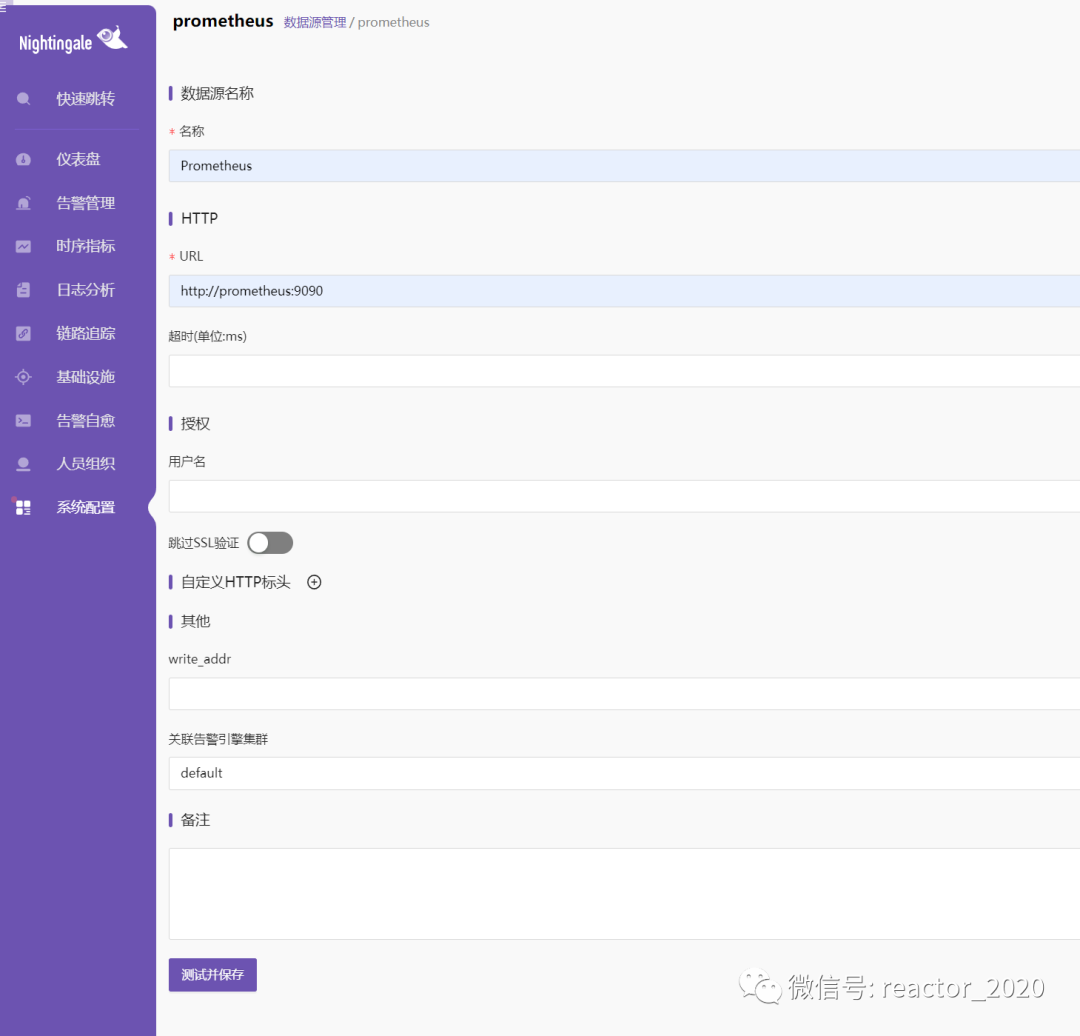Click the 用户名 input field
The height and width of the screenshot is (1036, 1080).
[624, 496]
